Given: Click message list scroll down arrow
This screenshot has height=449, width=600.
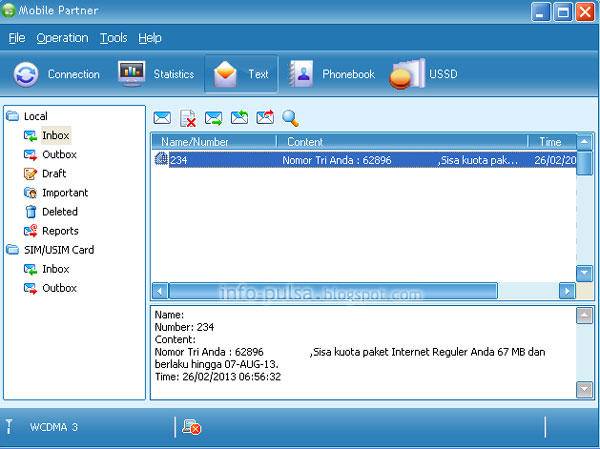Looking at the screenshot, I should point(584,273).
